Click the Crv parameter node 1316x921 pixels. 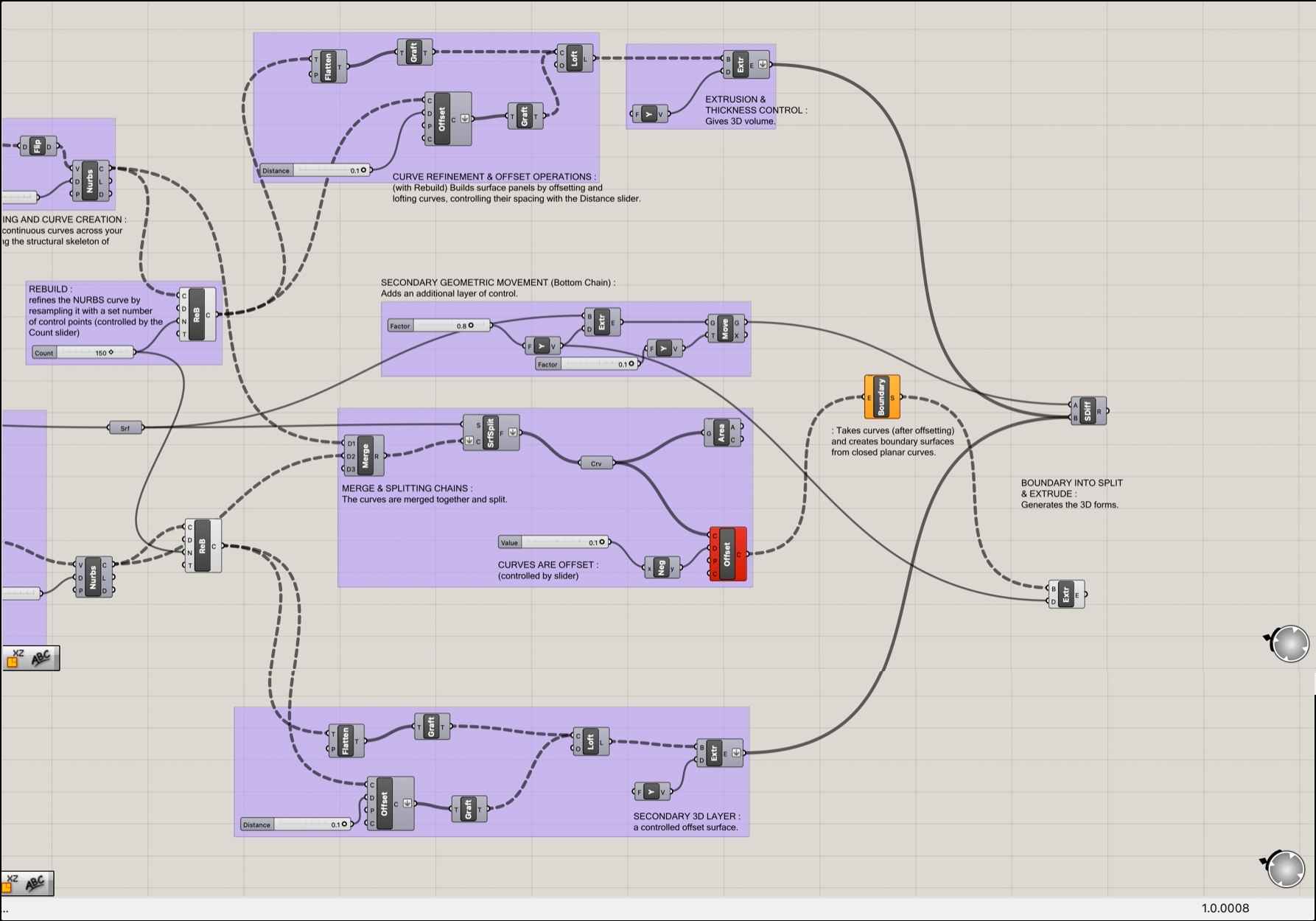point(596,463)
